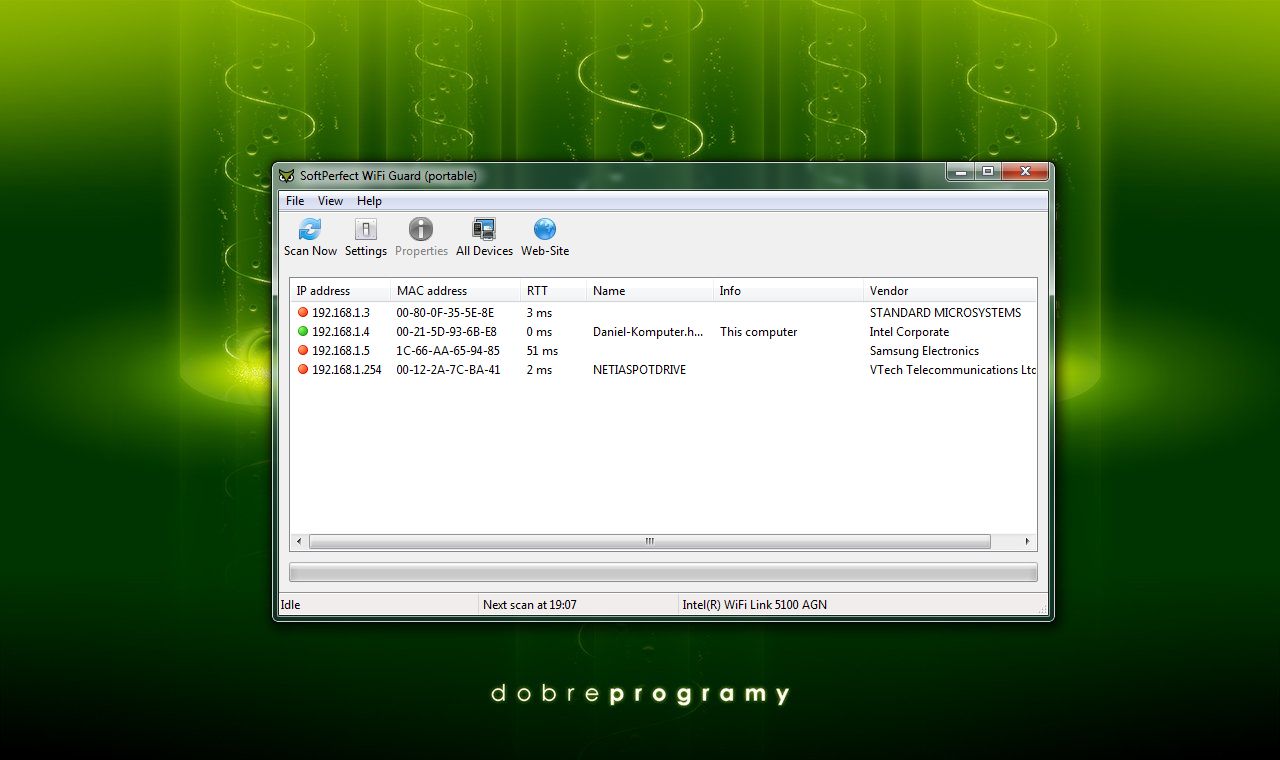Open Settings from the toolbar

[x=365, y=230]
